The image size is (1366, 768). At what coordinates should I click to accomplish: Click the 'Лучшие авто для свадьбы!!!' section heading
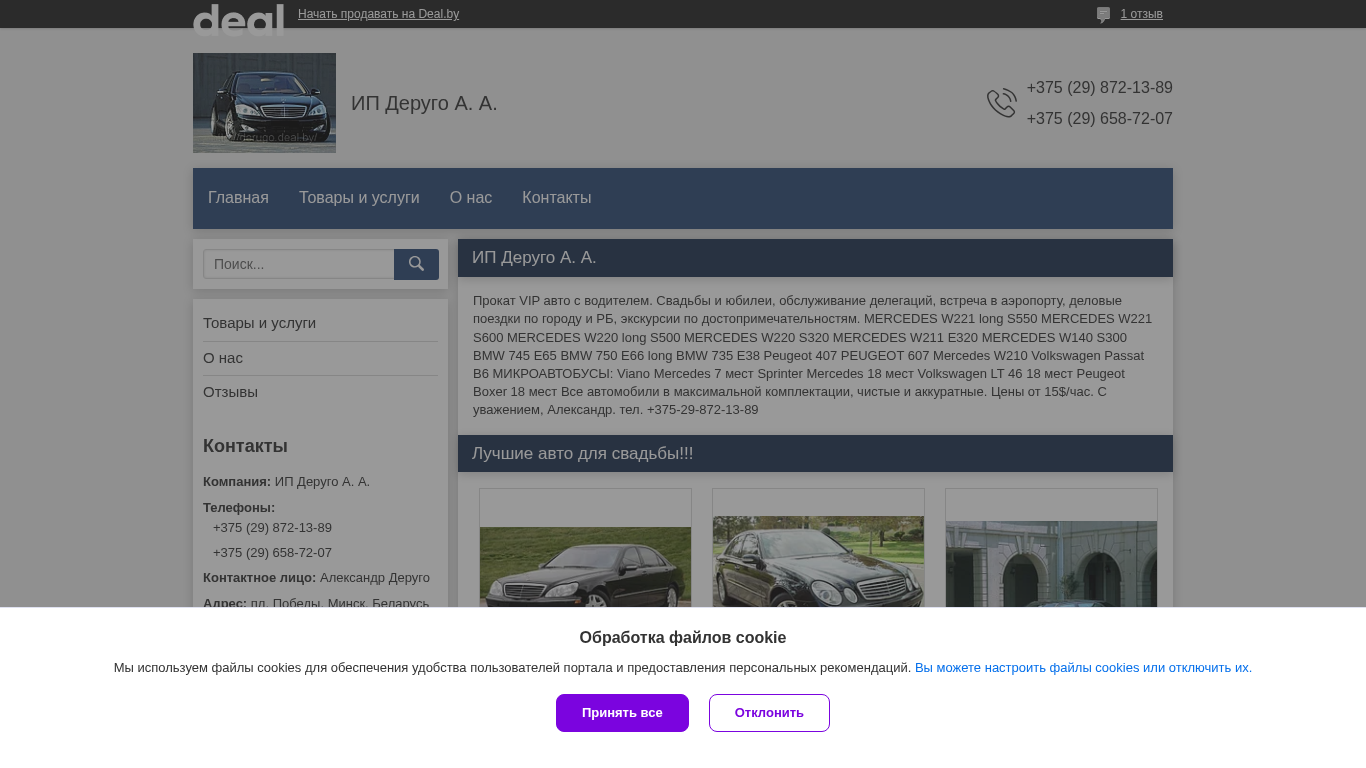pyautogui.click(x=582, y=454)
